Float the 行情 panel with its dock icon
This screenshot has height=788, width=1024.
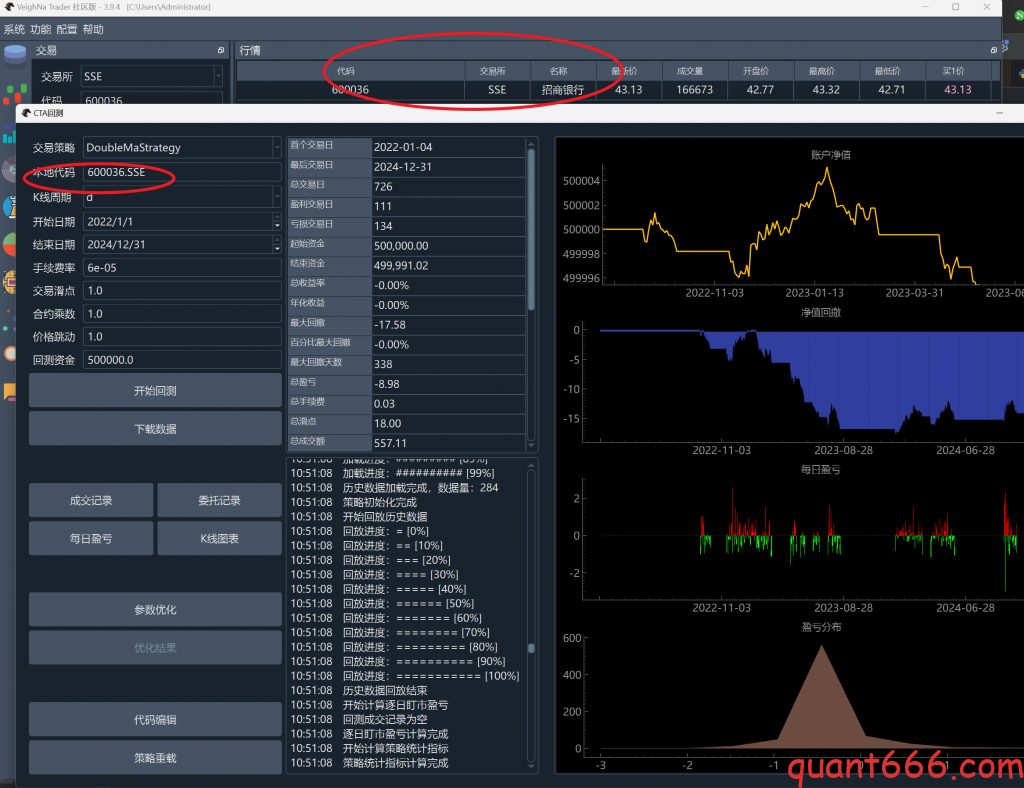[993, 50]
